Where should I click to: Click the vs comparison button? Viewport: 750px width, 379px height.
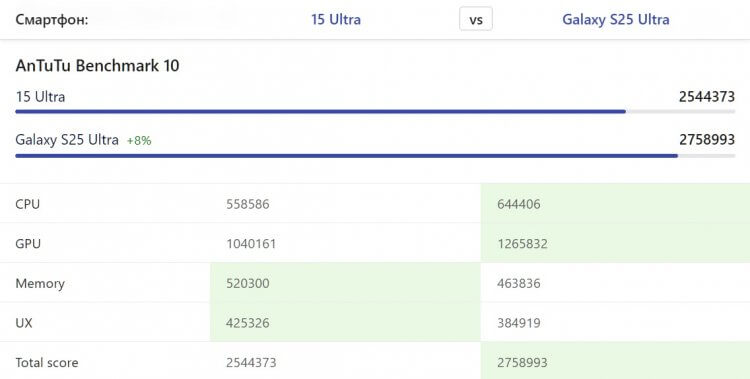pos(476,20)
